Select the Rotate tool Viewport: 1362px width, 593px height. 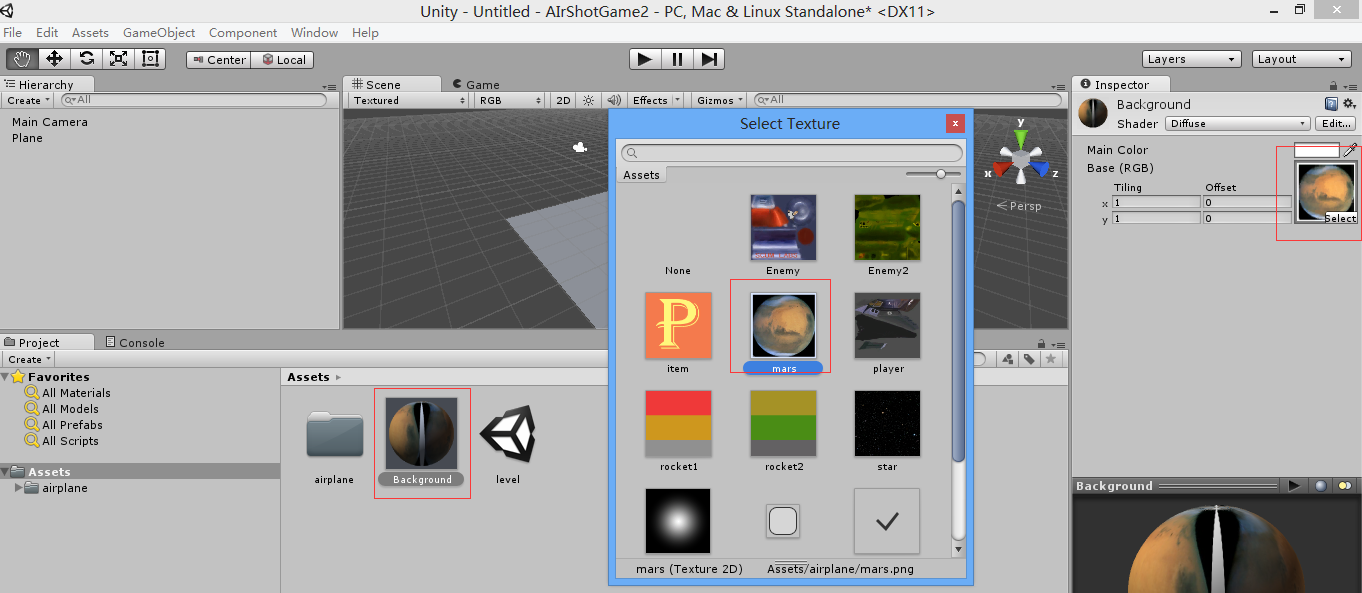pyautogui.click(x=86, y=59)
